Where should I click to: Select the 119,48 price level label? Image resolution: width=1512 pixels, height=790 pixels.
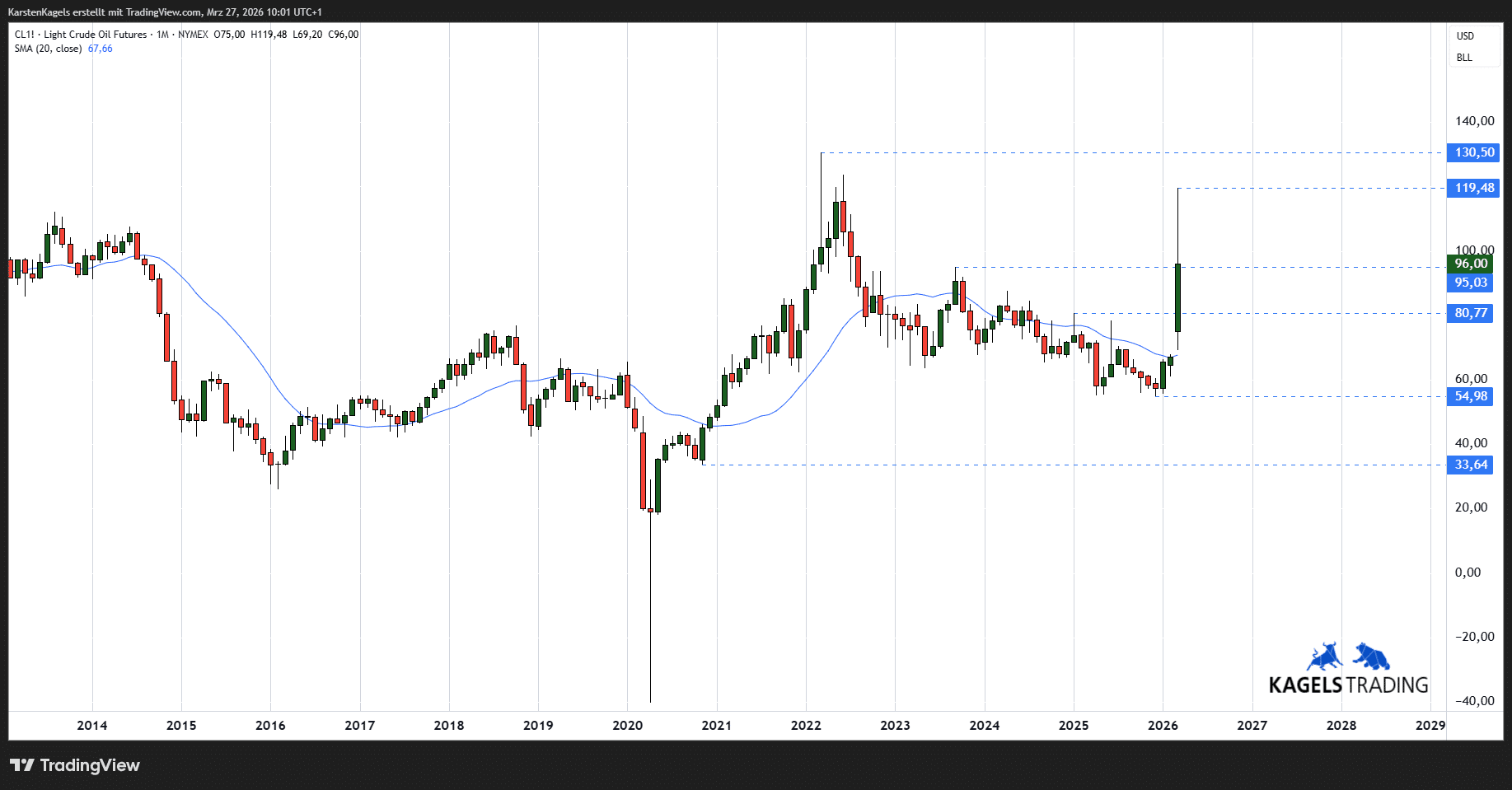pos(1473,188)
